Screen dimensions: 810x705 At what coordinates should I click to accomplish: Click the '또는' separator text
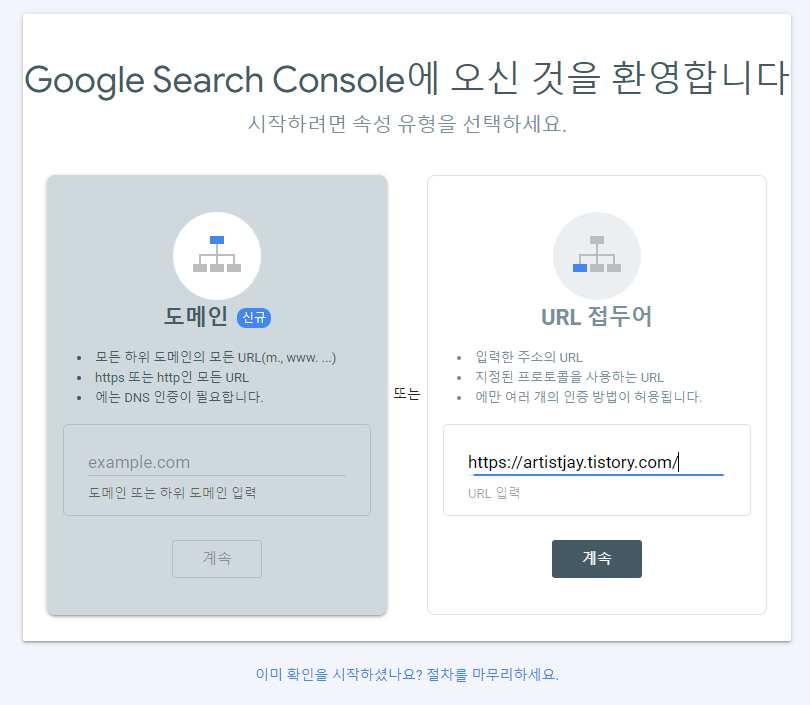pos(407,394)
